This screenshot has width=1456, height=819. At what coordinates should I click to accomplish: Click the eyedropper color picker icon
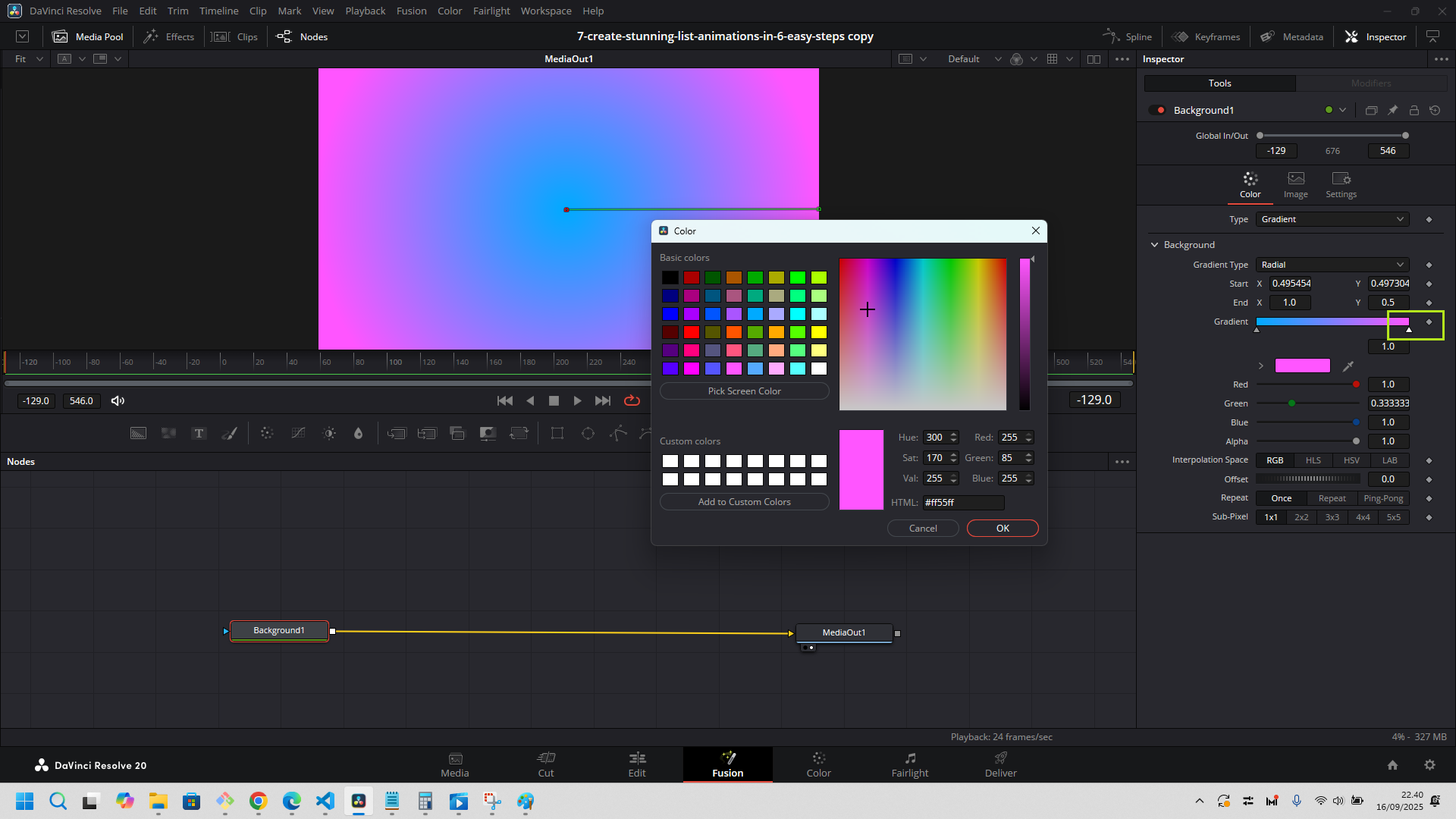pyautogui.click(x=1348, y=366)
